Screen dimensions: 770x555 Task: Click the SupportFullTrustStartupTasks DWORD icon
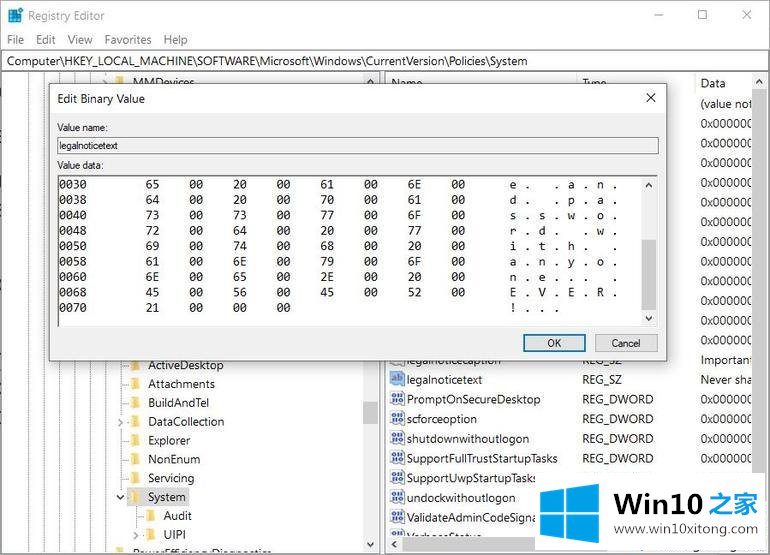coord(397,458)
